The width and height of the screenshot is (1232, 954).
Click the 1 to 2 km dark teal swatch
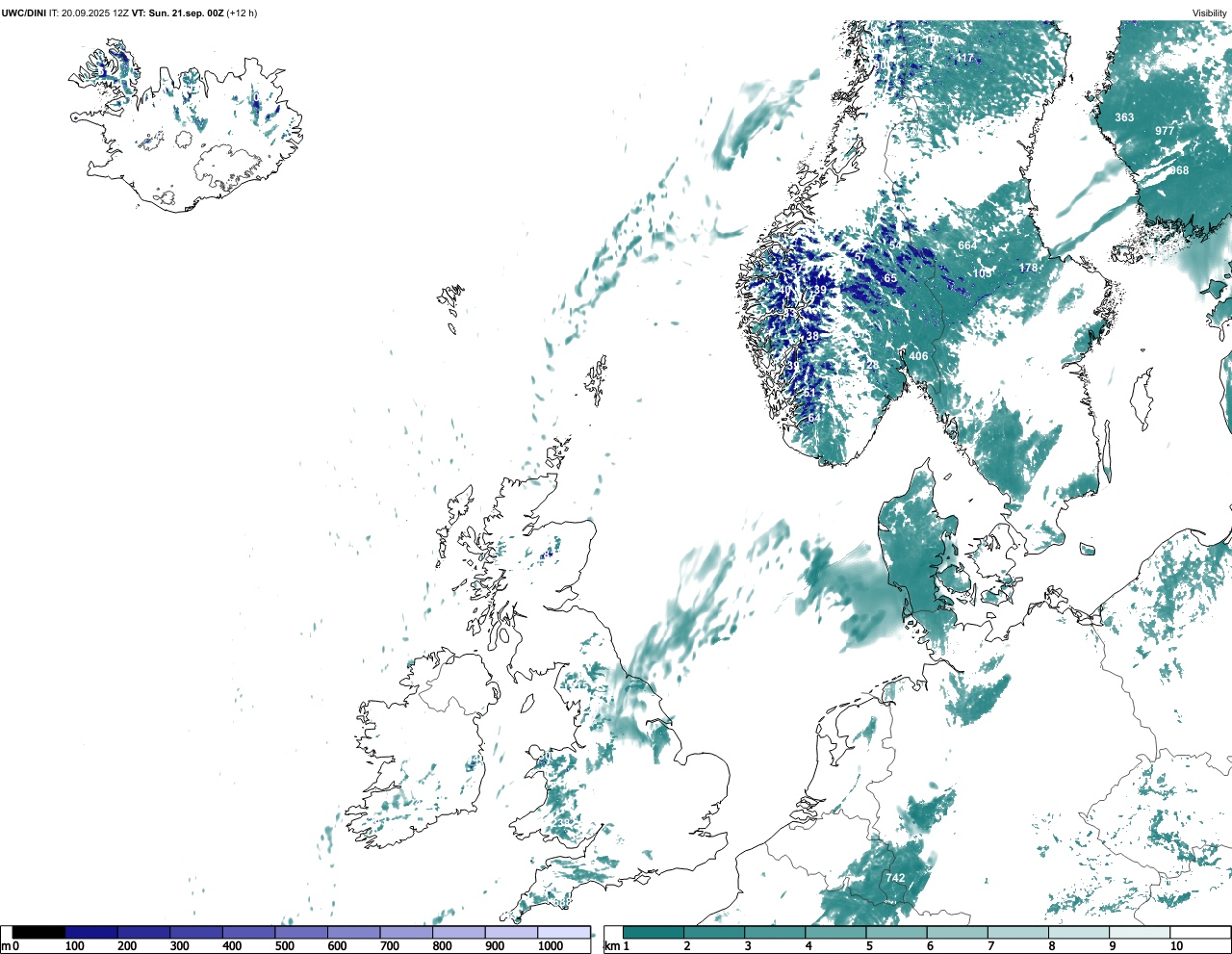tap(654, 932)
